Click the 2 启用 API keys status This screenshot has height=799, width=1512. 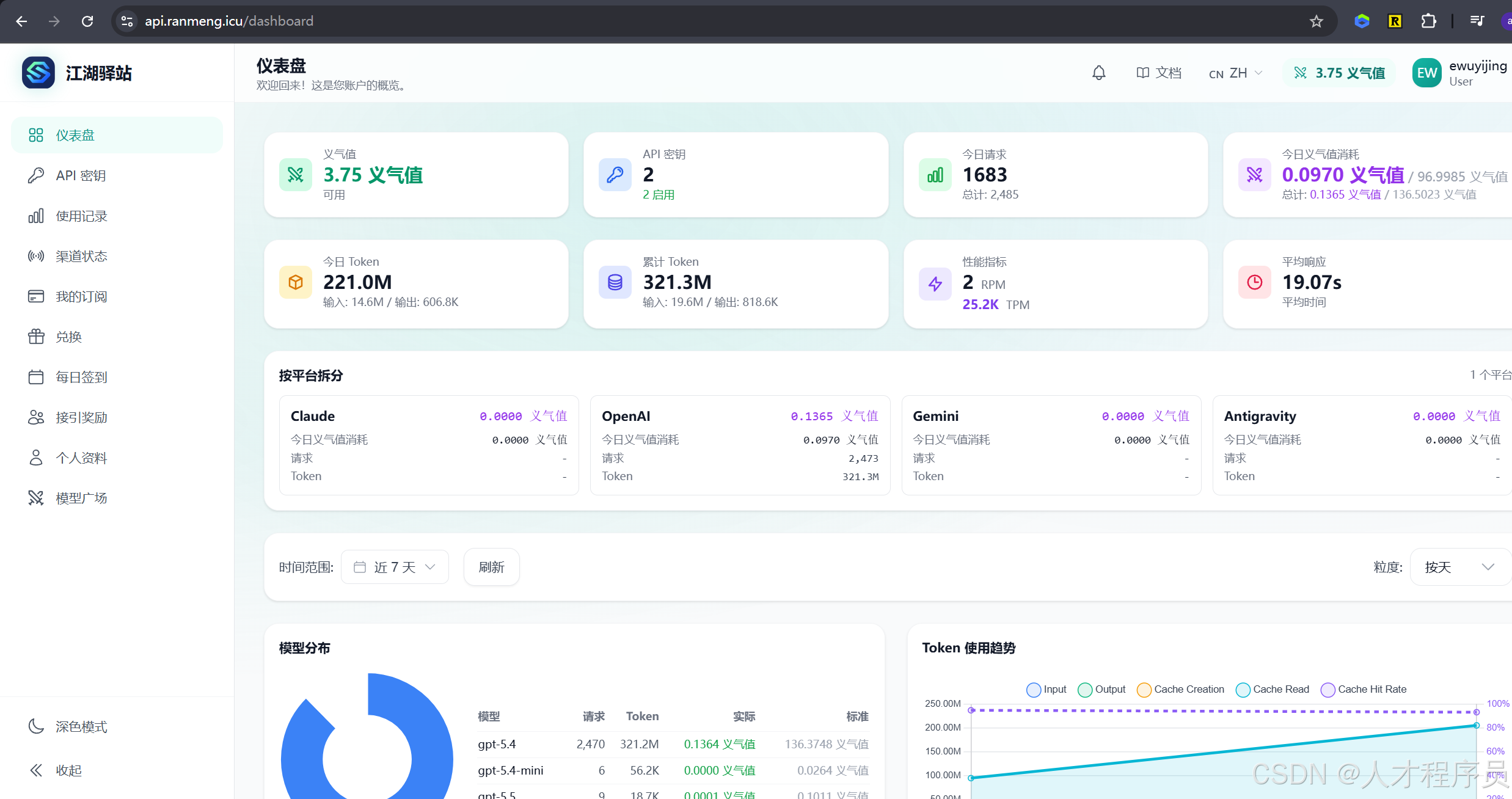659,195
